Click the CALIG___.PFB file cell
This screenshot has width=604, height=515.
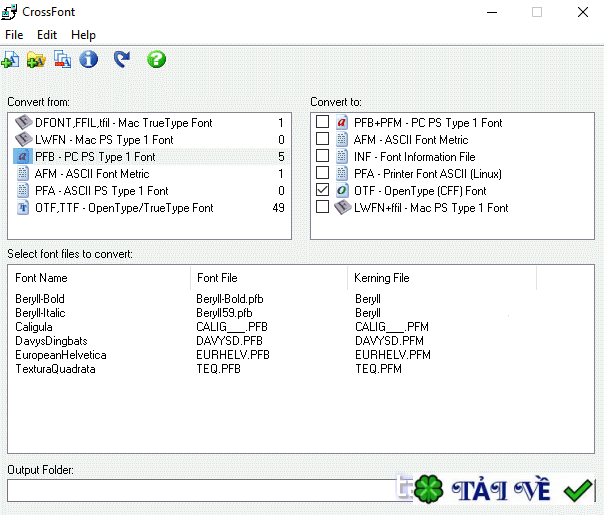(232, 327)
